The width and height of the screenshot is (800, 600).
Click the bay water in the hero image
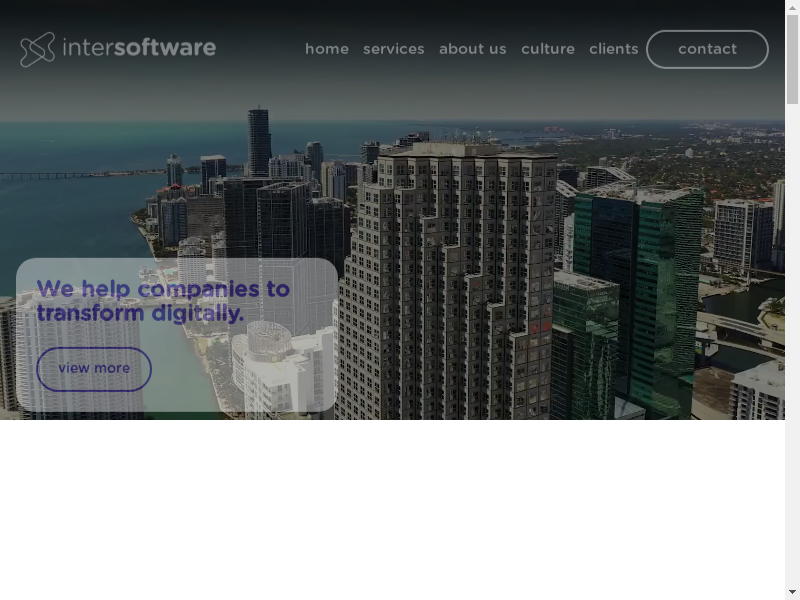click(x=60, y=210)
